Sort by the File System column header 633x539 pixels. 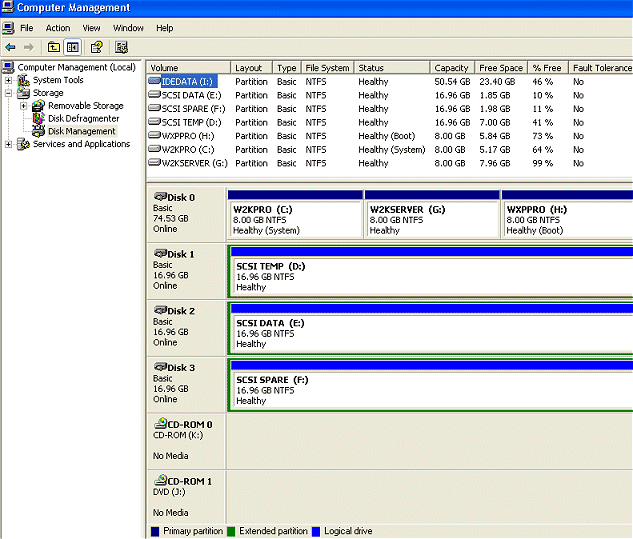coord(327,68)
